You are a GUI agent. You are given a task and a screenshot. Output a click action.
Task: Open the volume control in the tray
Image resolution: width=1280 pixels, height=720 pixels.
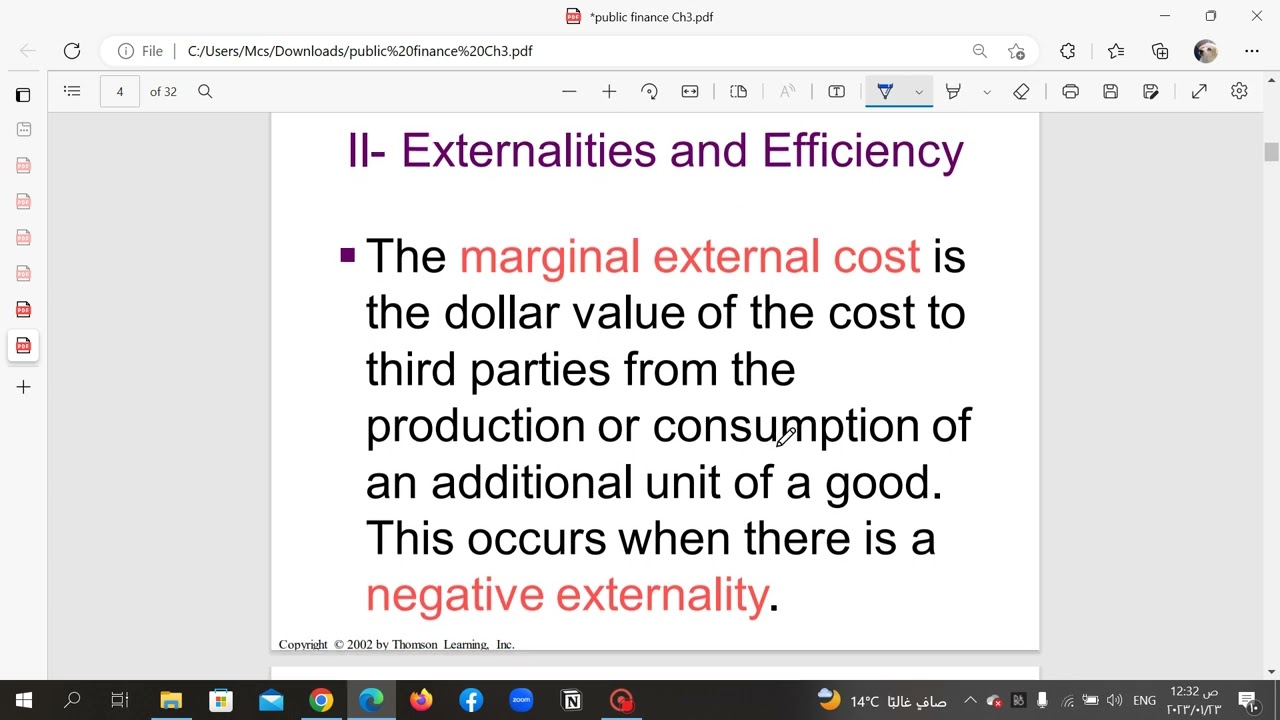[x=1114, y=700]
